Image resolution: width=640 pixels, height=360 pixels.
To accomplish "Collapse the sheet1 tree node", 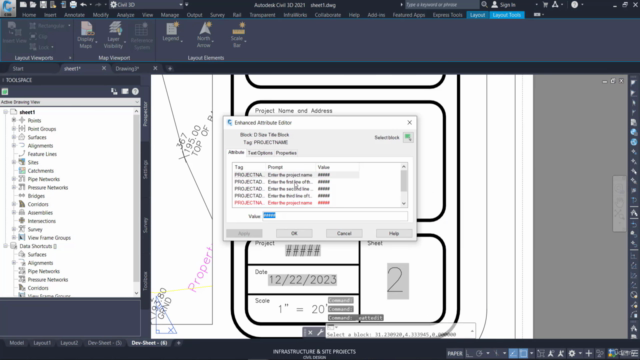I will click(6, 112).
